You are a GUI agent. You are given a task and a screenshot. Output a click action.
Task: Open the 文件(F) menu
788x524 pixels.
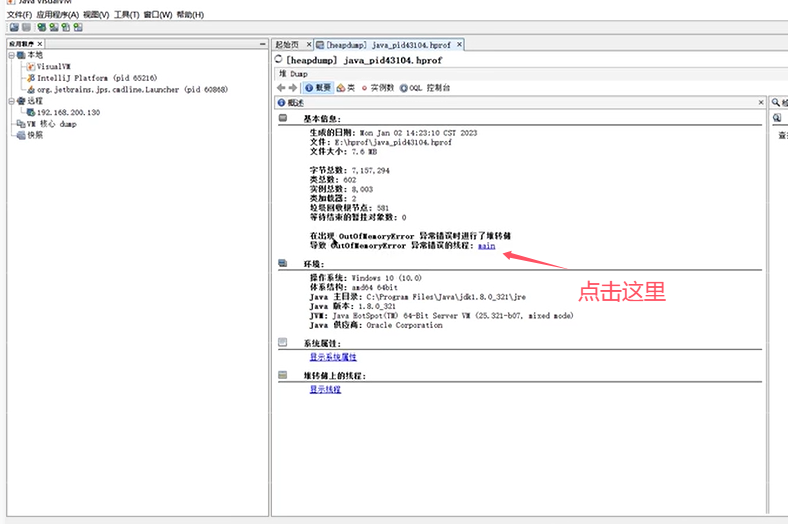coord(19,15)
